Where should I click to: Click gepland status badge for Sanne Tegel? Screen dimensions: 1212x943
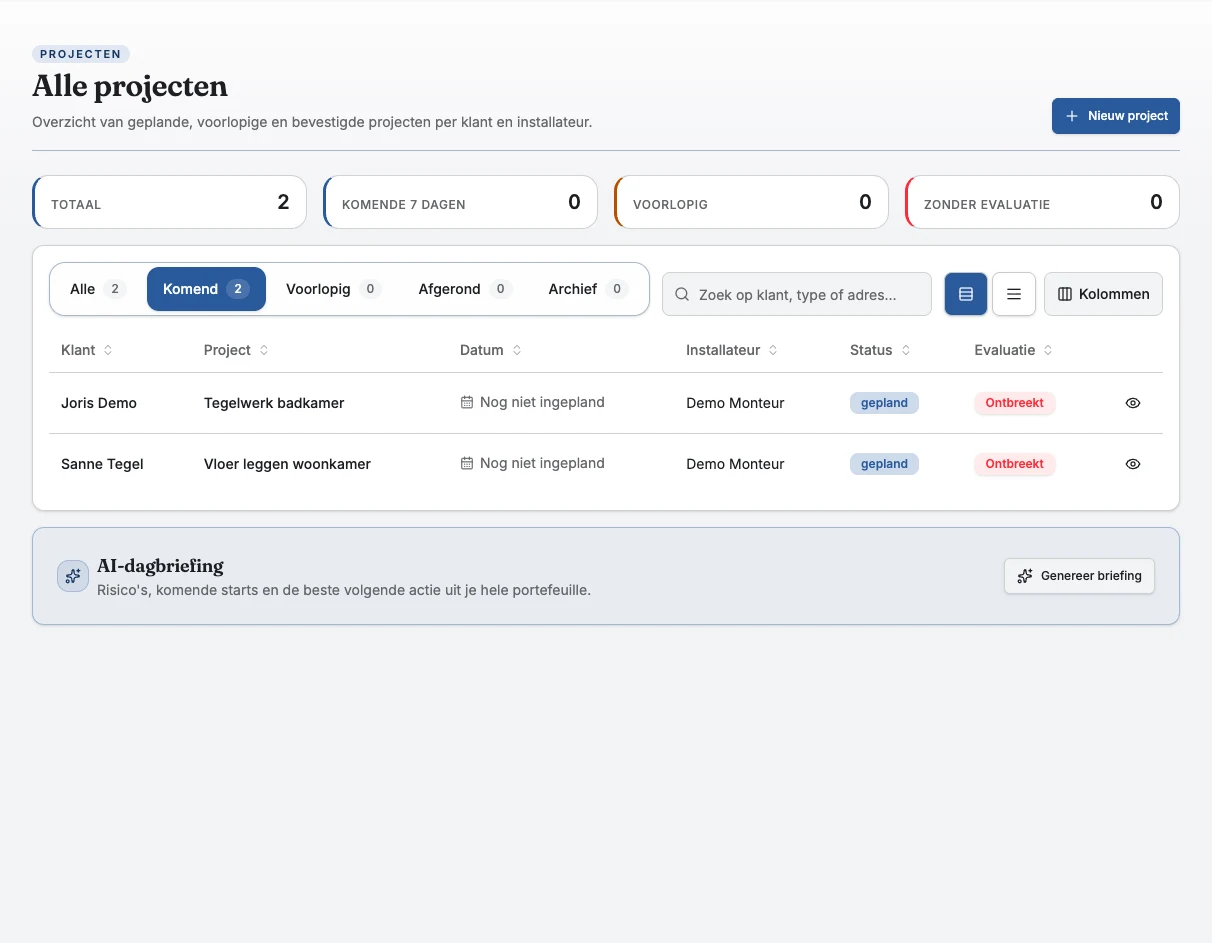tap(884, 464)
